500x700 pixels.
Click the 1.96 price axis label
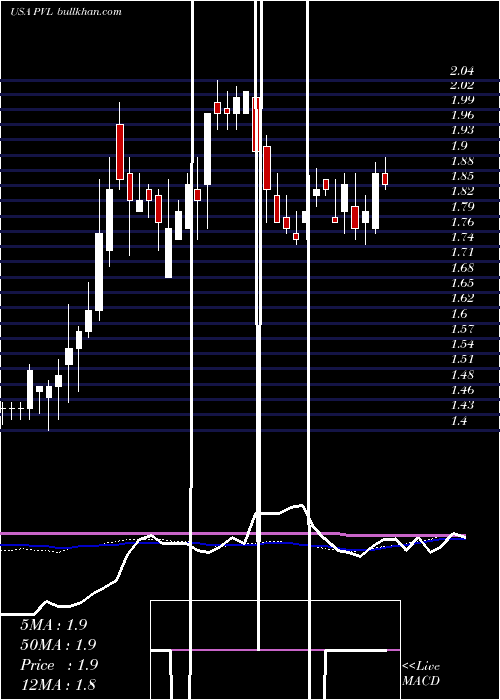(462, 116)
